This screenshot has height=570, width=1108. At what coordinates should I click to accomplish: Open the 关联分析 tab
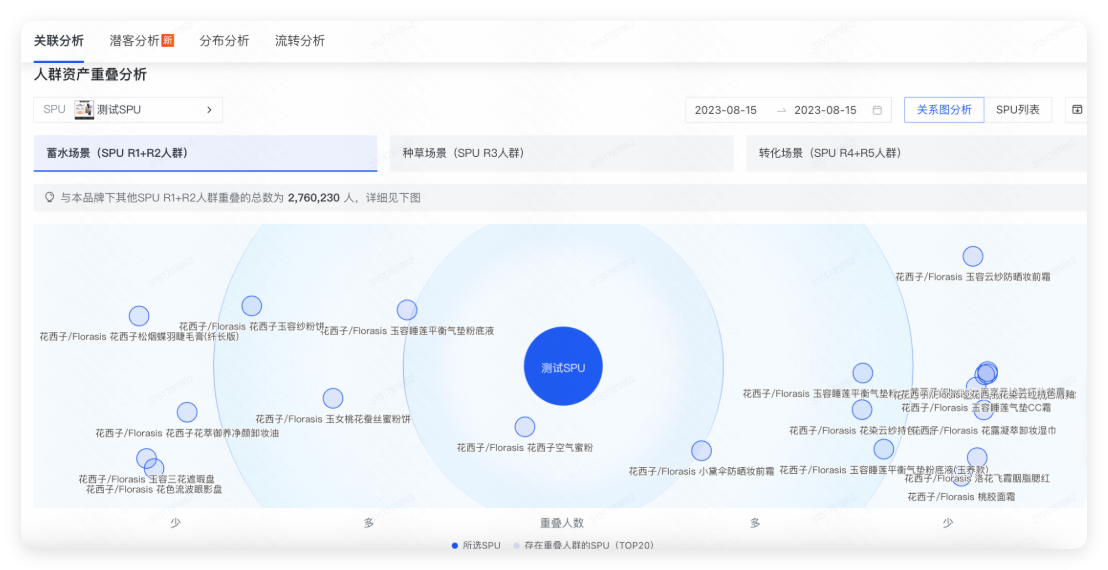(59, 41)
